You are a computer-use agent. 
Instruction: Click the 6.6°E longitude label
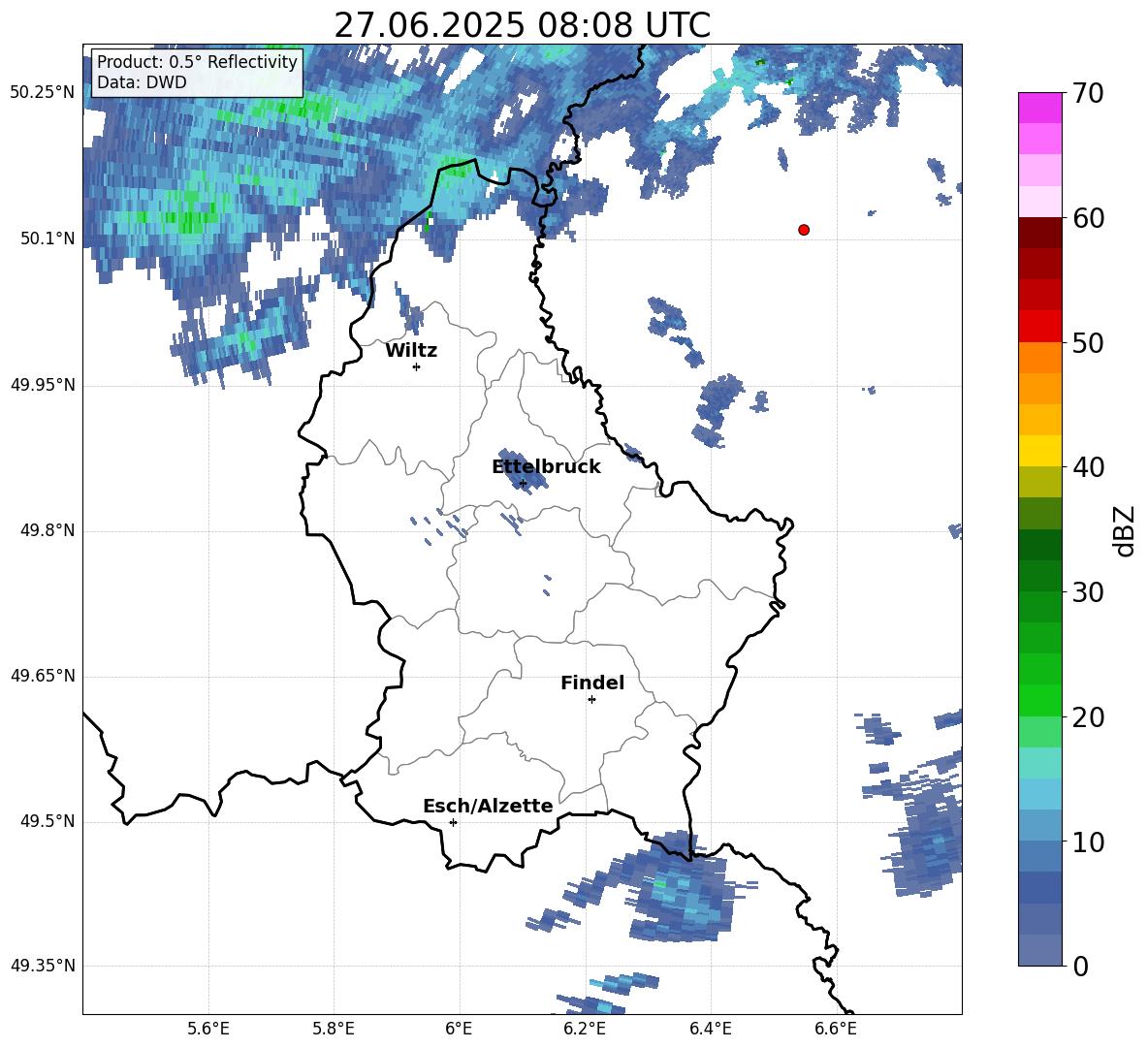pos(836,1029)
